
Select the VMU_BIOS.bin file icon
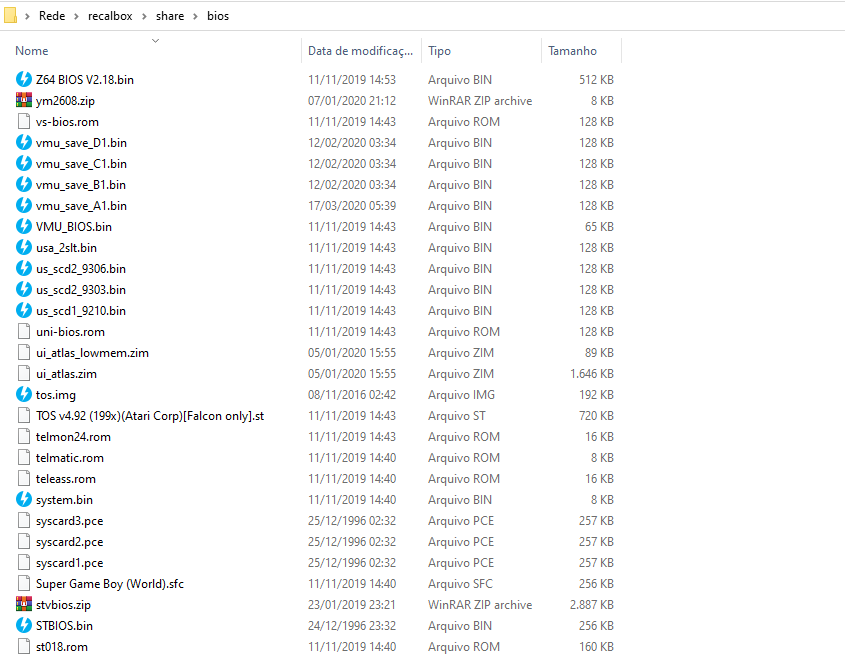pyautogui.click(x=24, y=226)
